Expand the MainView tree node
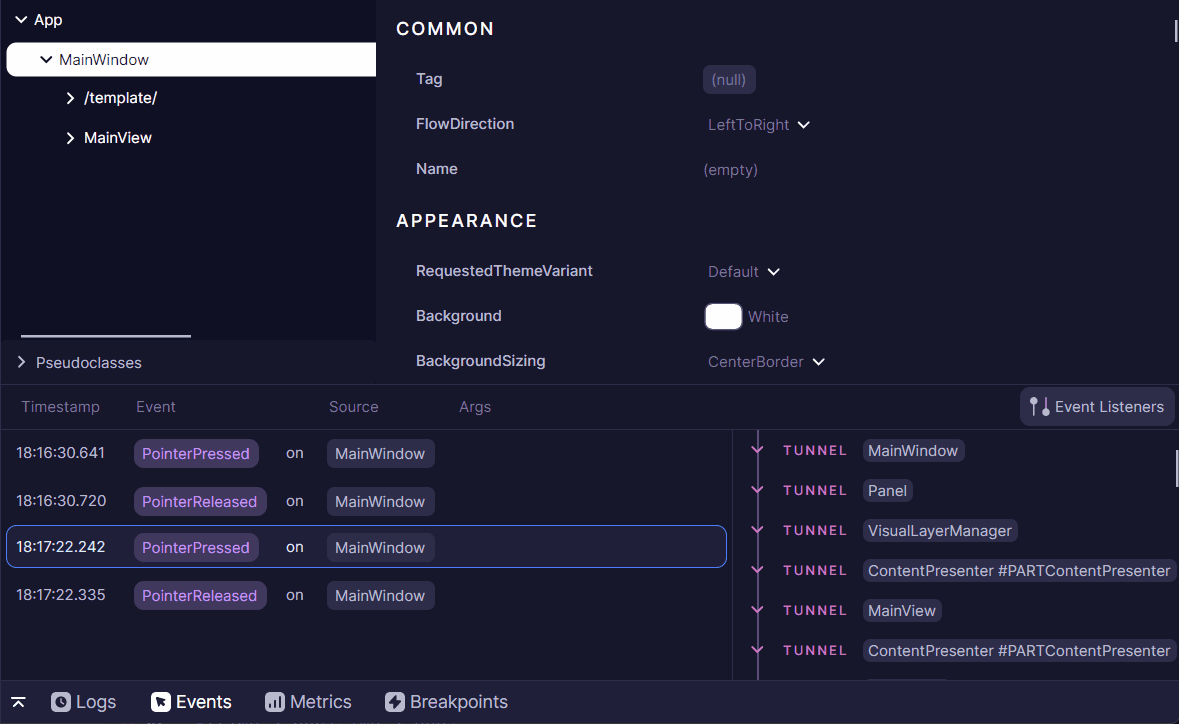This screenshot has height=724, width=1179. pyautogui.click(x=70, y=137)
